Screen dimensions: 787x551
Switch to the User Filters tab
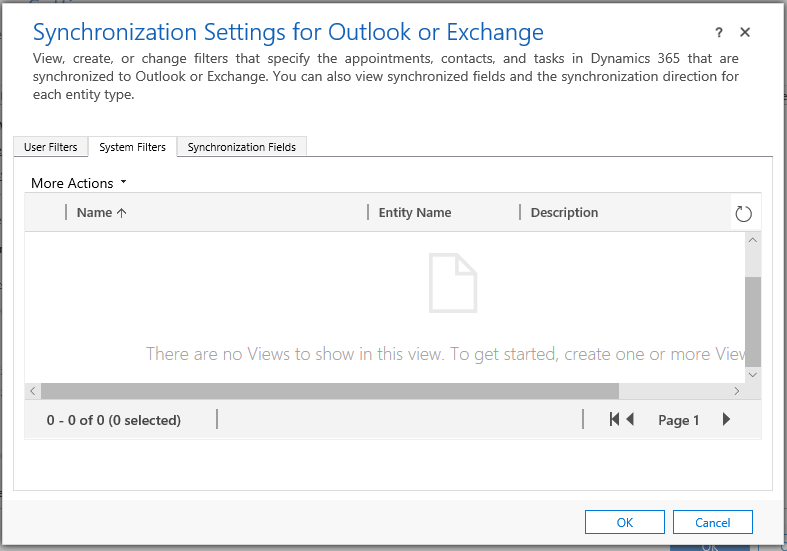click(51, 147)
